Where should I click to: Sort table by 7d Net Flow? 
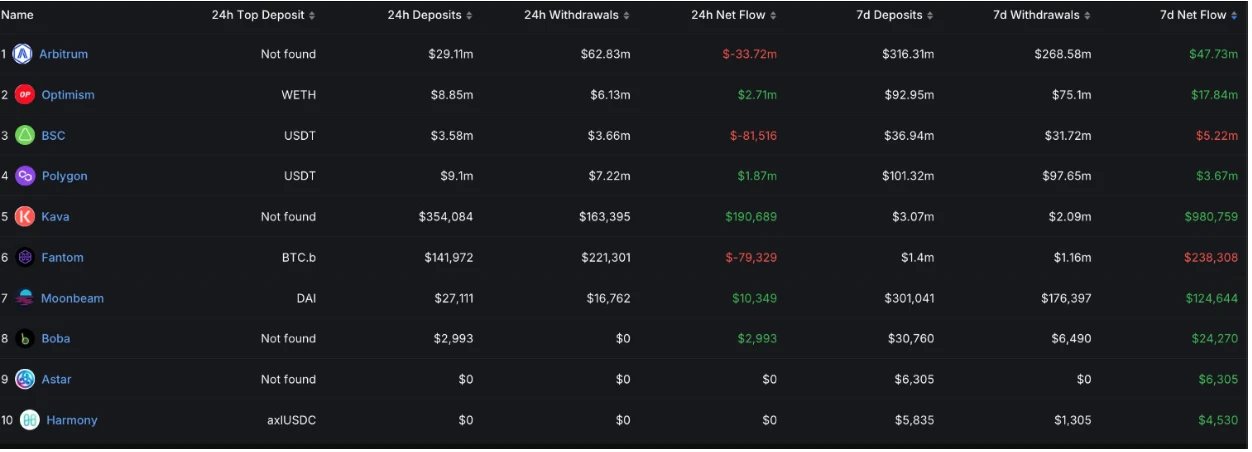1198,15
